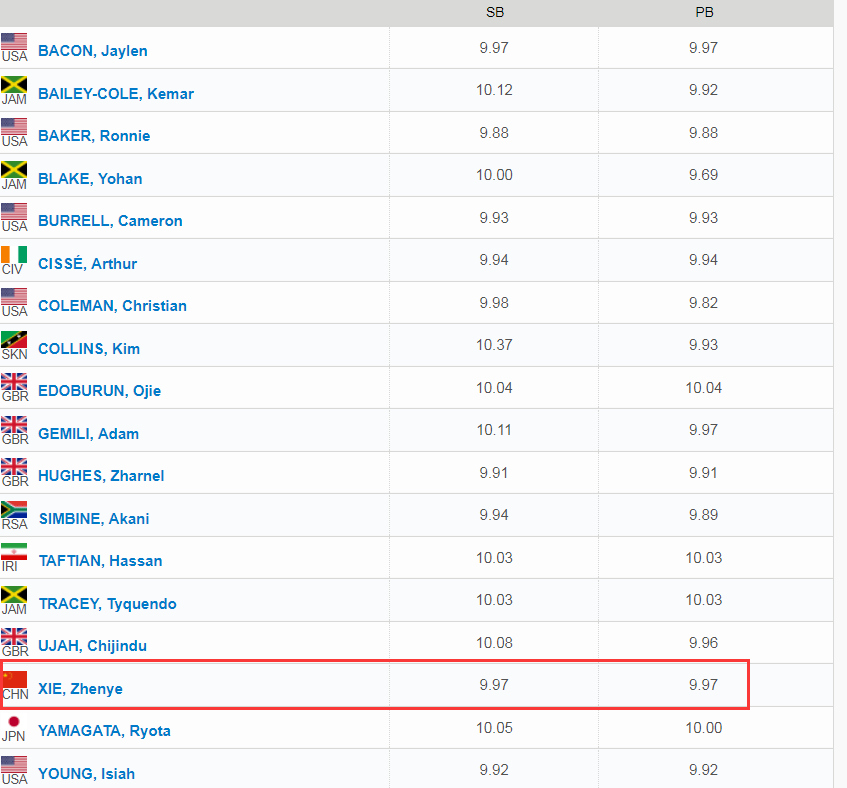Click the Ivory Coast flag beside CISSÉ
847x788 pixels.
click(14, 254)
